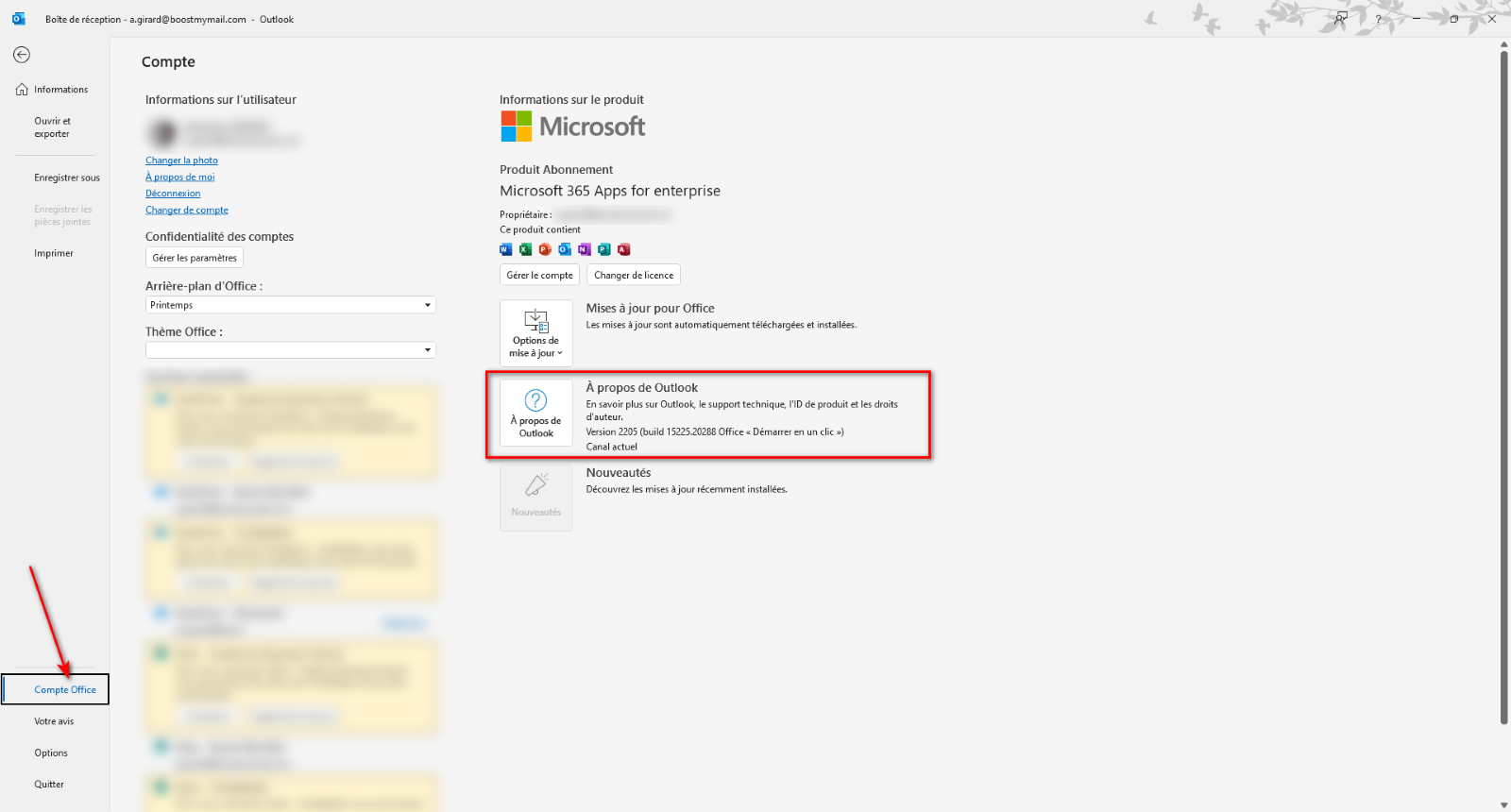Open the À propos de moi link
The image size is (1511, 812).
[x=180, y=177]
